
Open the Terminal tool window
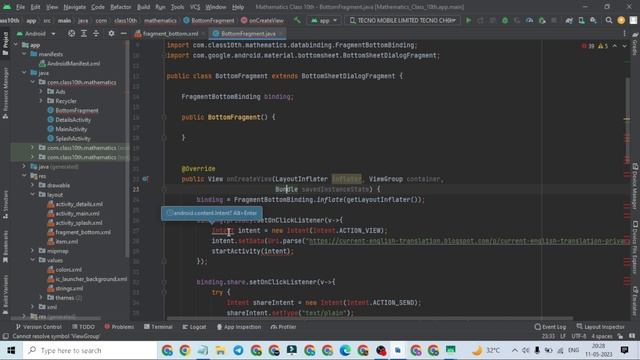pos(158,327)
